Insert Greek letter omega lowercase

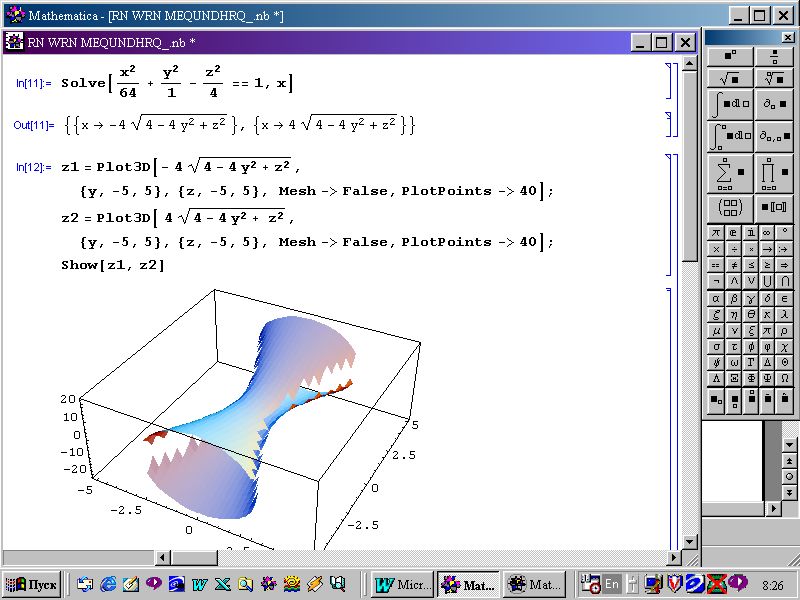733,363
